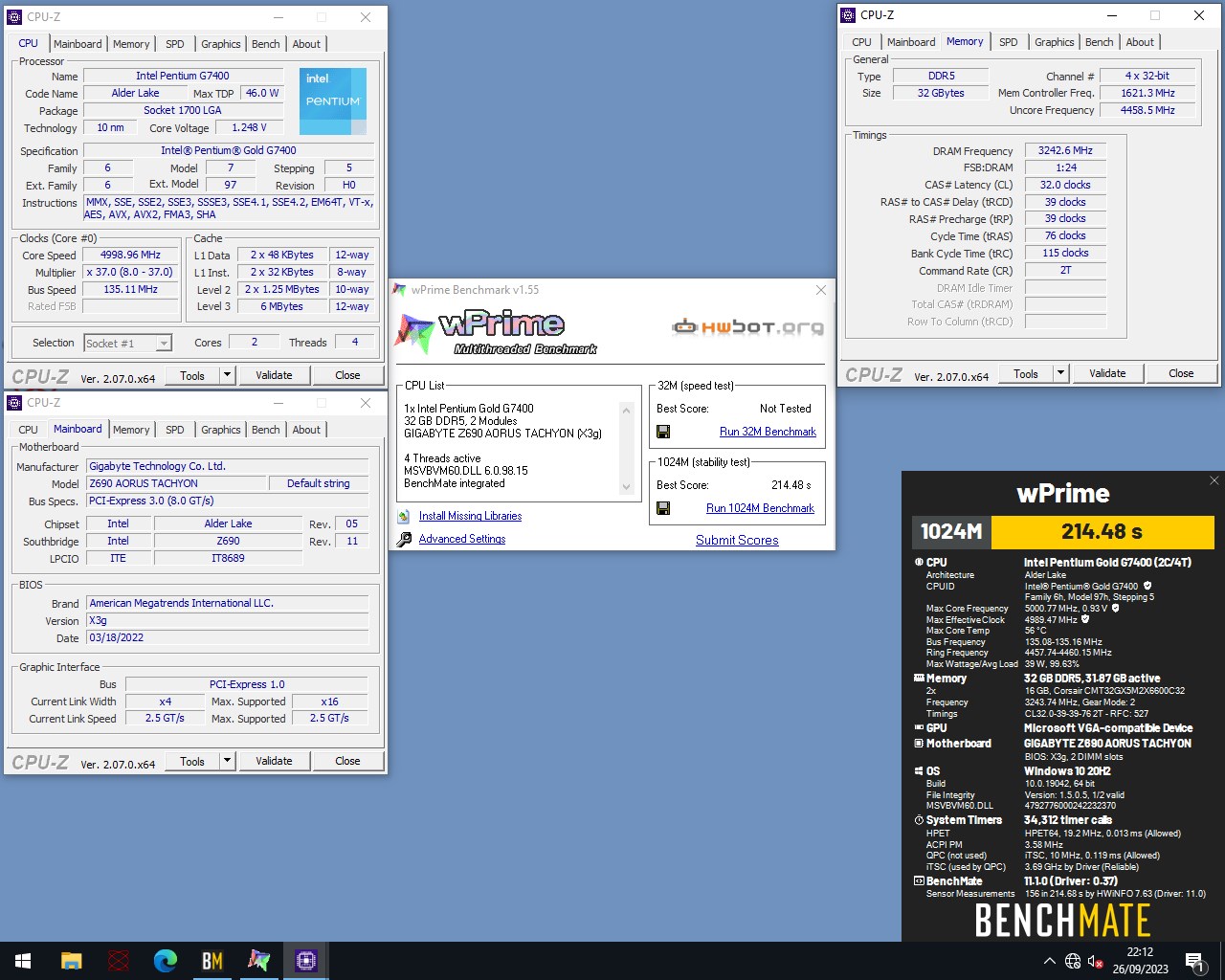Screen dimensions: 1225x980
Task: Click save icon beside 1024M benchmark
Action: click(663, 508)
